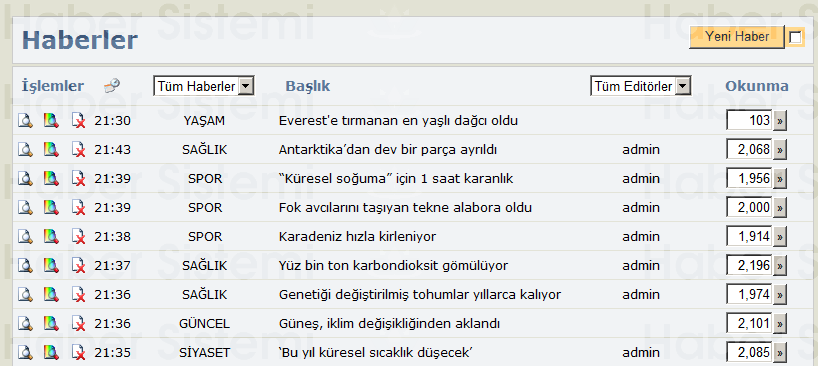
Task: Tick the checkbox next to Yeni Haber
Action: click(x=795, y=38)
